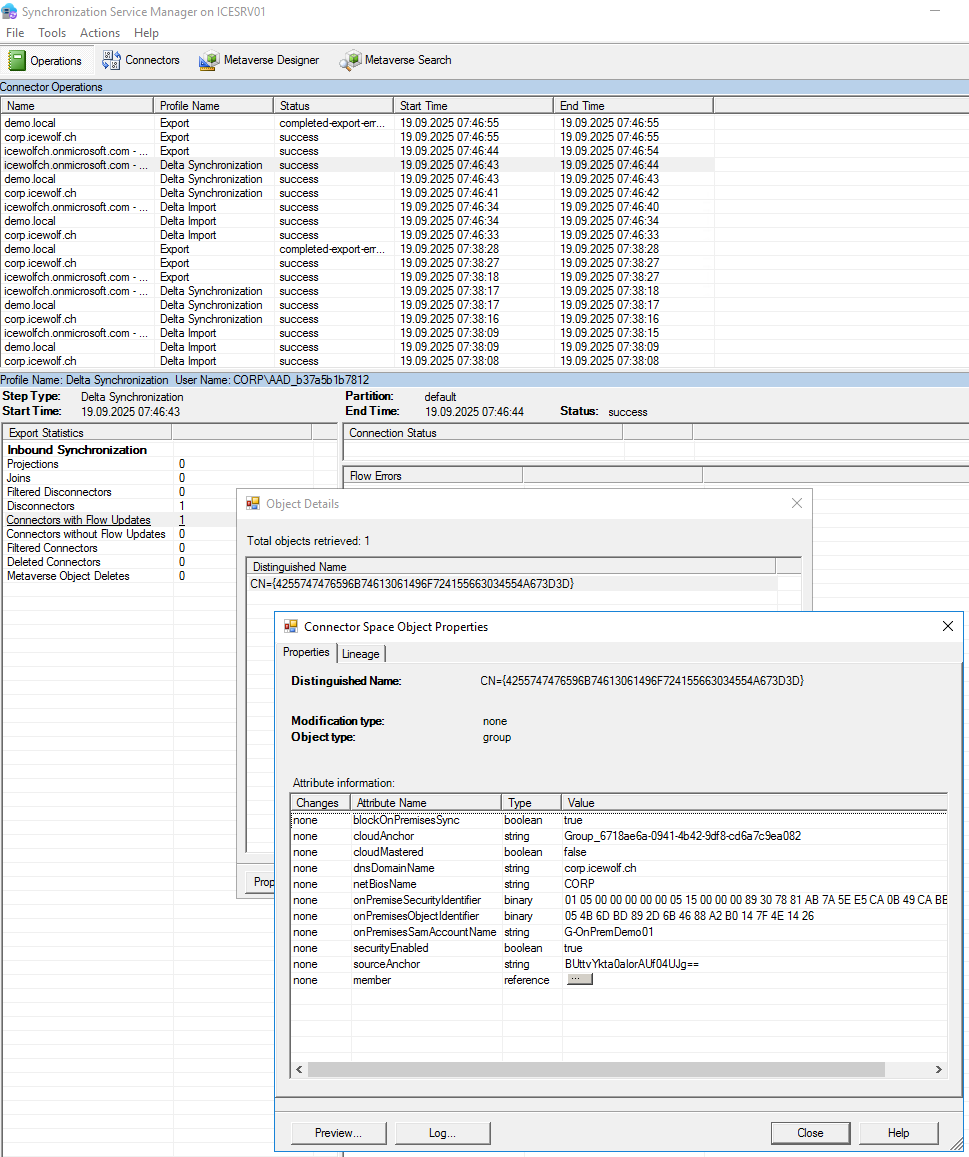Select the Properties tab
Image resolution: width=969 pixels, height=1157 pixels.
pyautogui.click(x=306, y=652)
